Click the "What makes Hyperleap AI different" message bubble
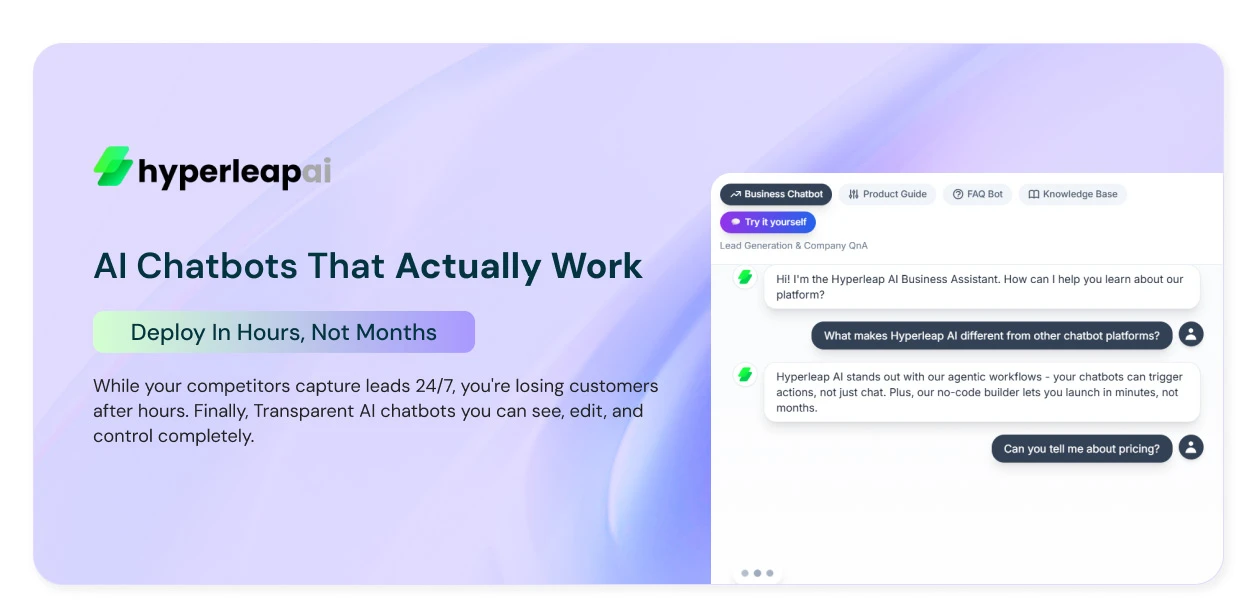Image resolution: width=1260 pixels, height=600 pixels. tap(991, 336)
